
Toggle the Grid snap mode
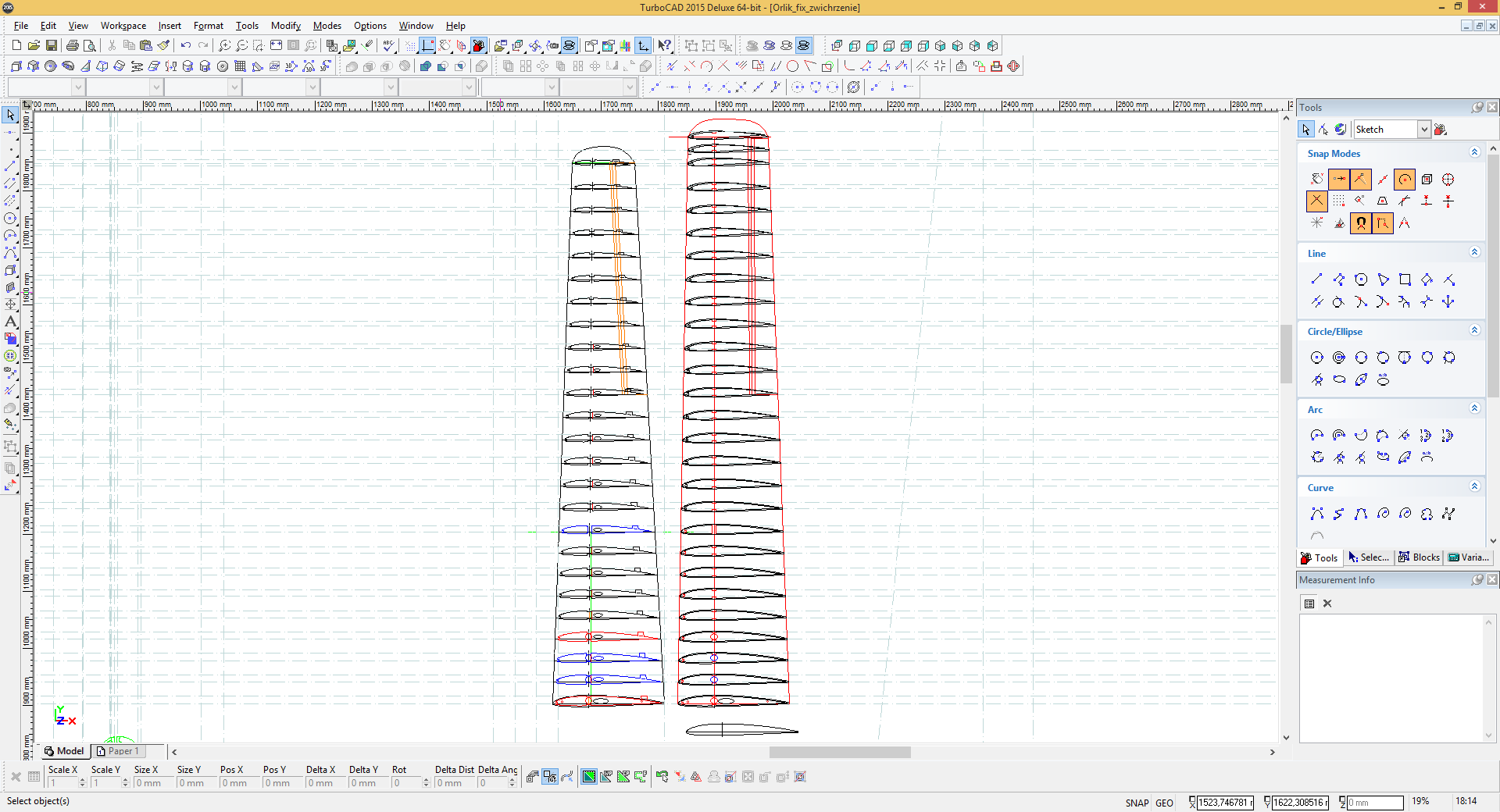1339,201
